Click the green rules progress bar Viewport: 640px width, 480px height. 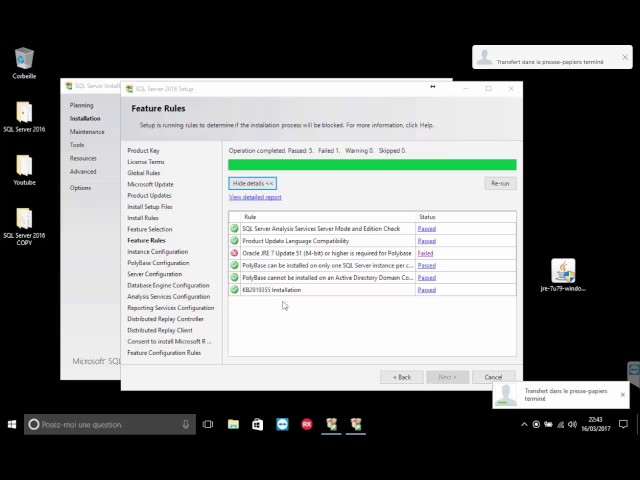tap(372, 164)
